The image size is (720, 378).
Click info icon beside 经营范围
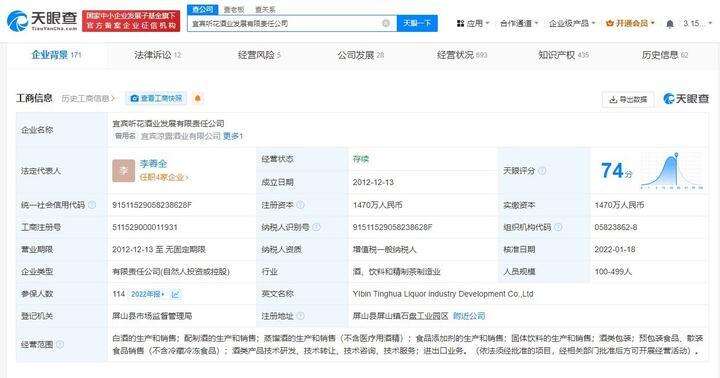(x=60, y=344)
